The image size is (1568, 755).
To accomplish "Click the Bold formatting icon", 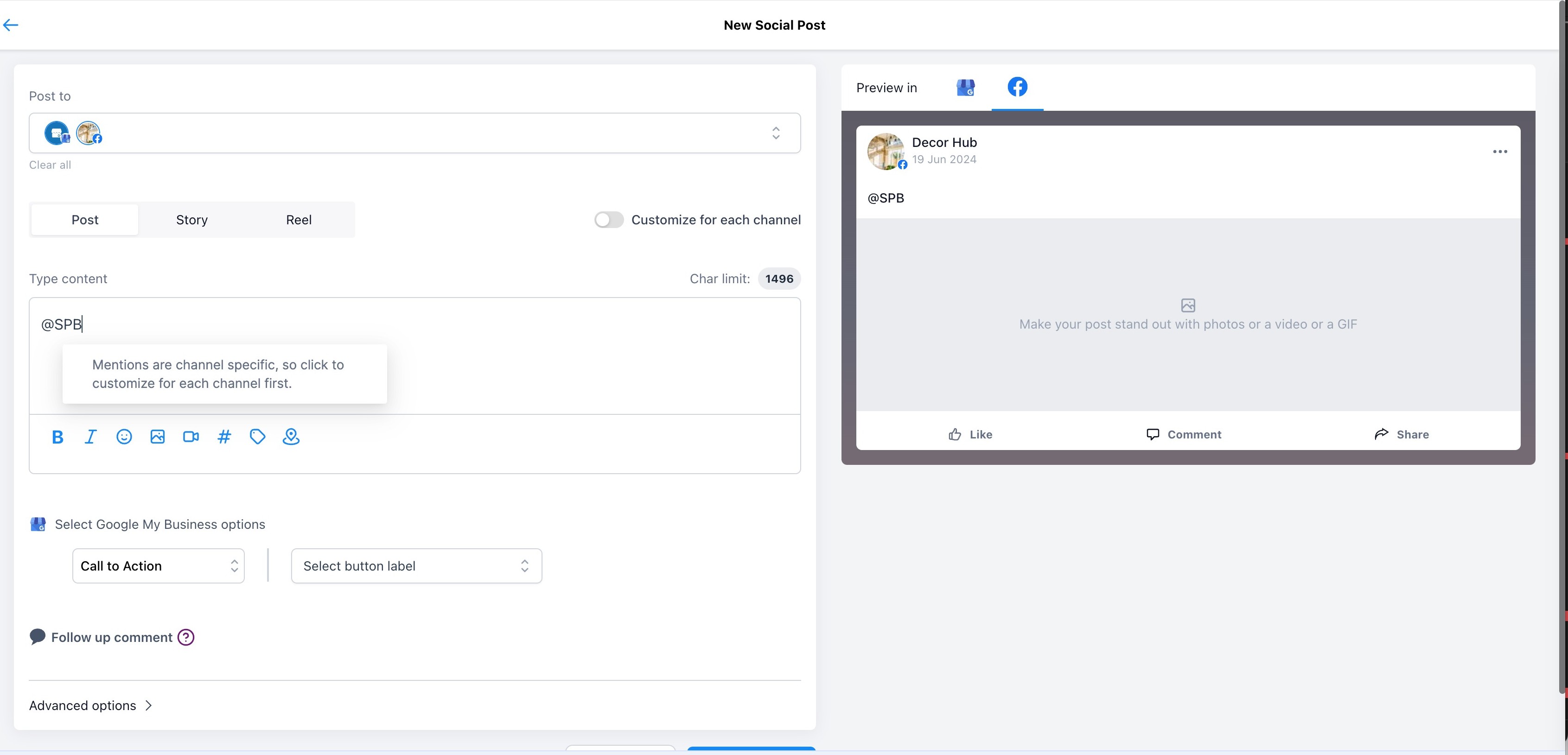I will pos(58,437).
